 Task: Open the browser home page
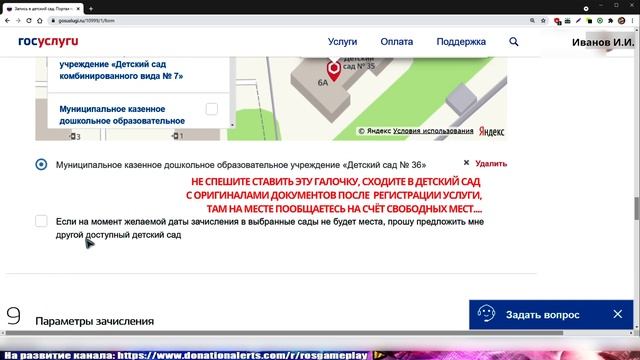point(40,20)
